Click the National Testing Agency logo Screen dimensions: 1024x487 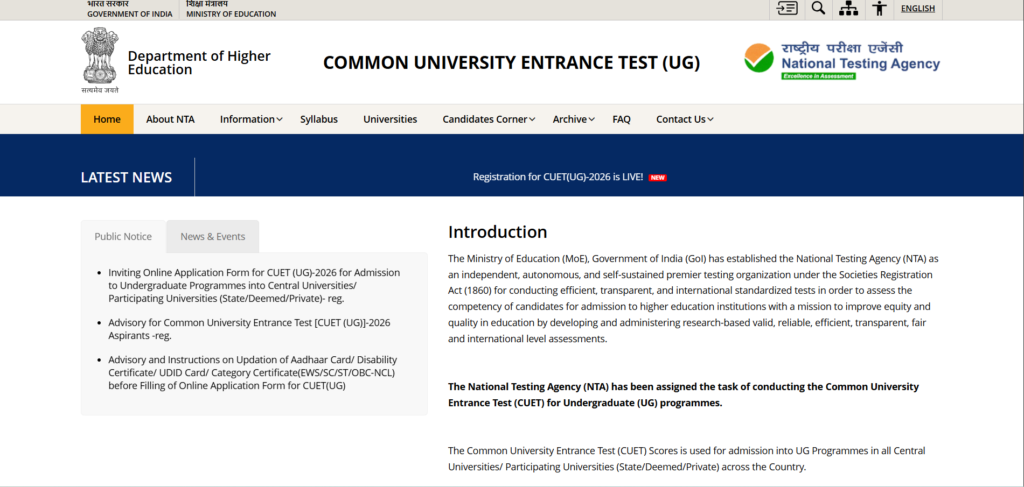(x=842, y=61)
